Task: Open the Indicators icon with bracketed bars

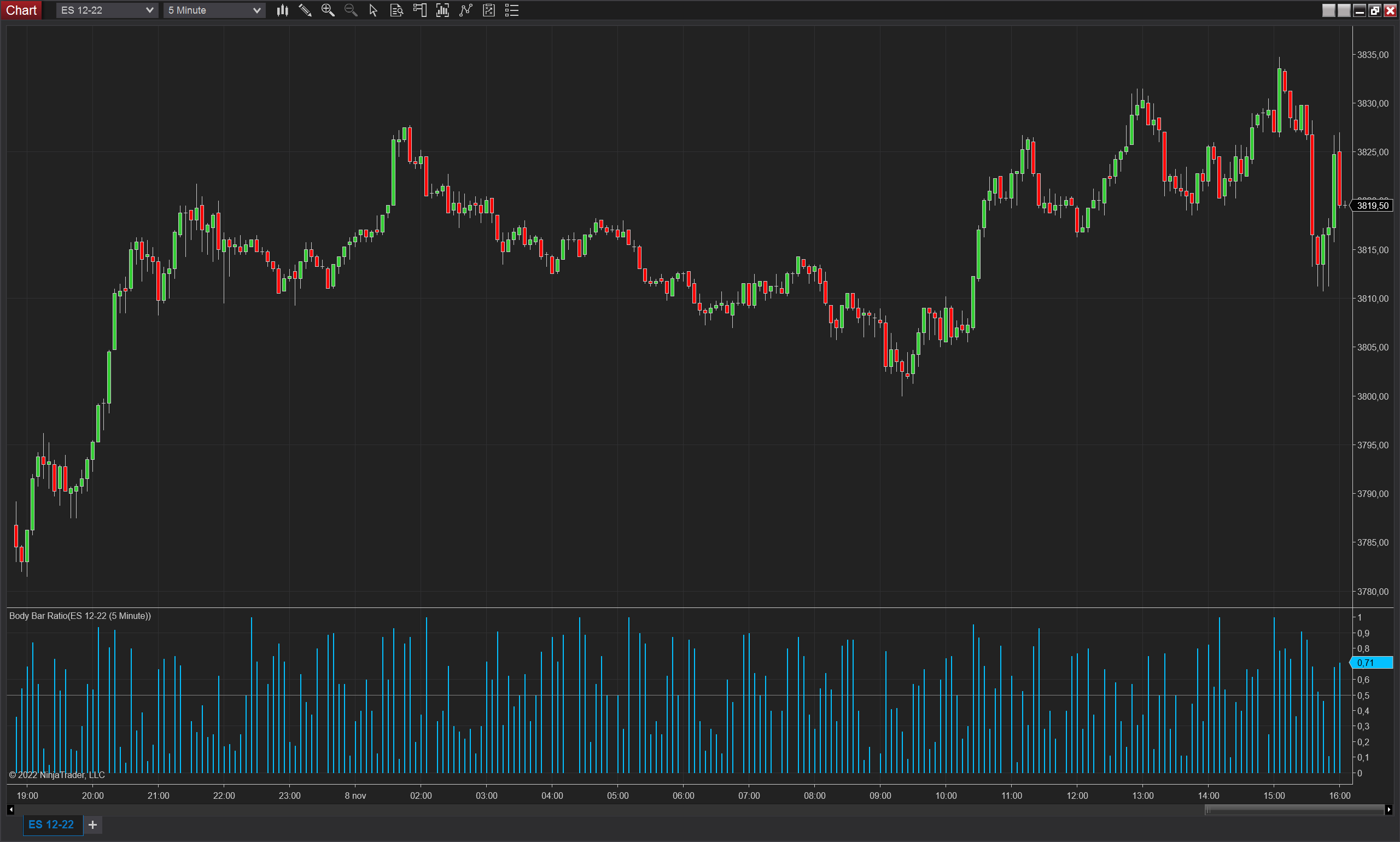Action: 442,10
